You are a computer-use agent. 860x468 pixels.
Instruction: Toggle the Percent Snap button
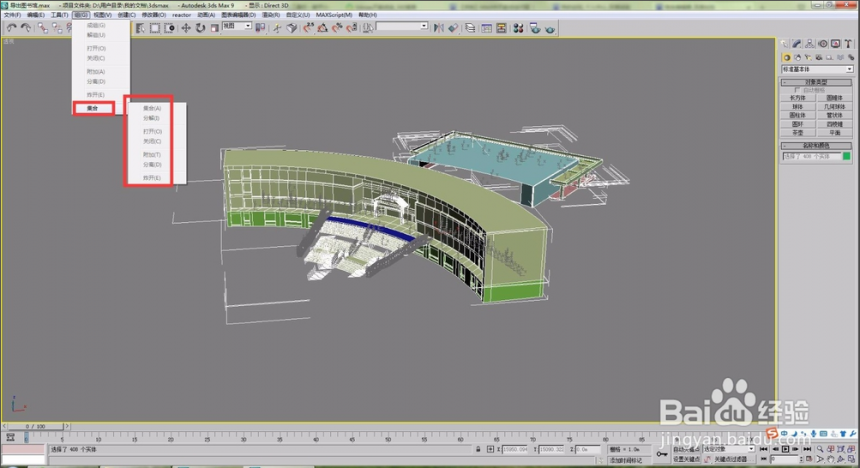337,27
